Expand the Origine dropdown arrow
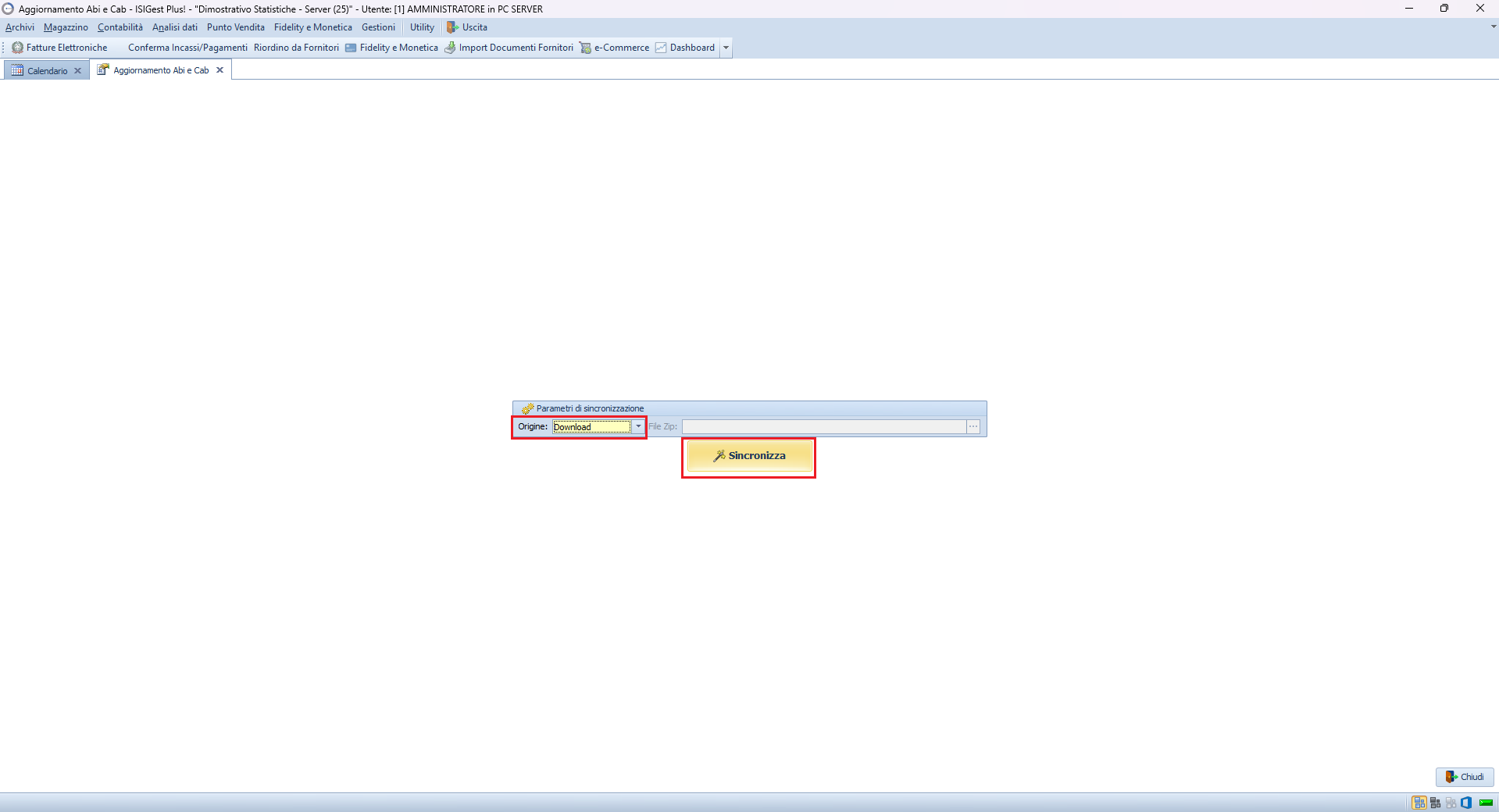 [638, 426]
